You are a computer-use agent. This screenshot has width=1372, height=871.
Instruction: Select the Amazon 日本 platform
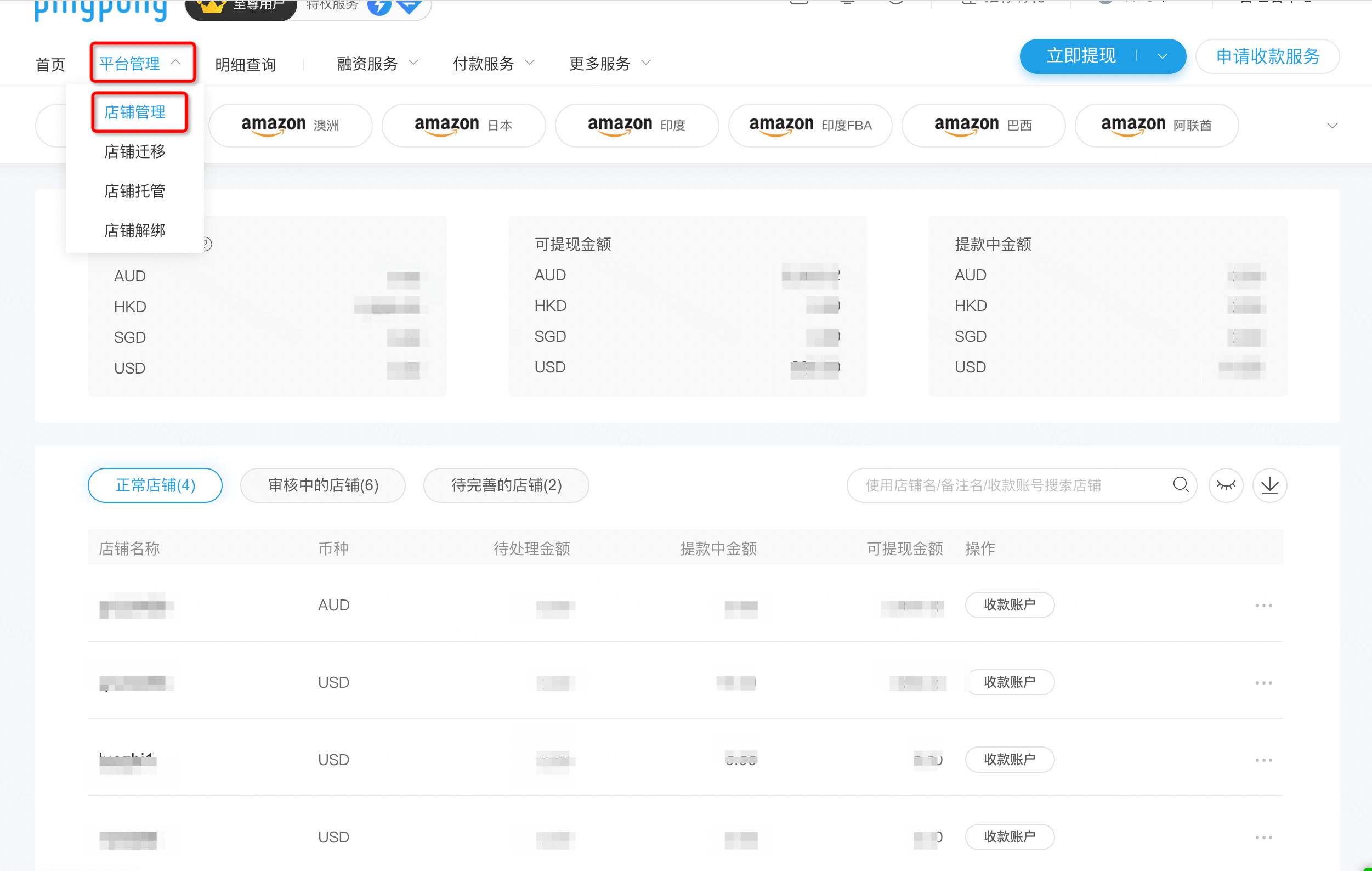[464, 125]
